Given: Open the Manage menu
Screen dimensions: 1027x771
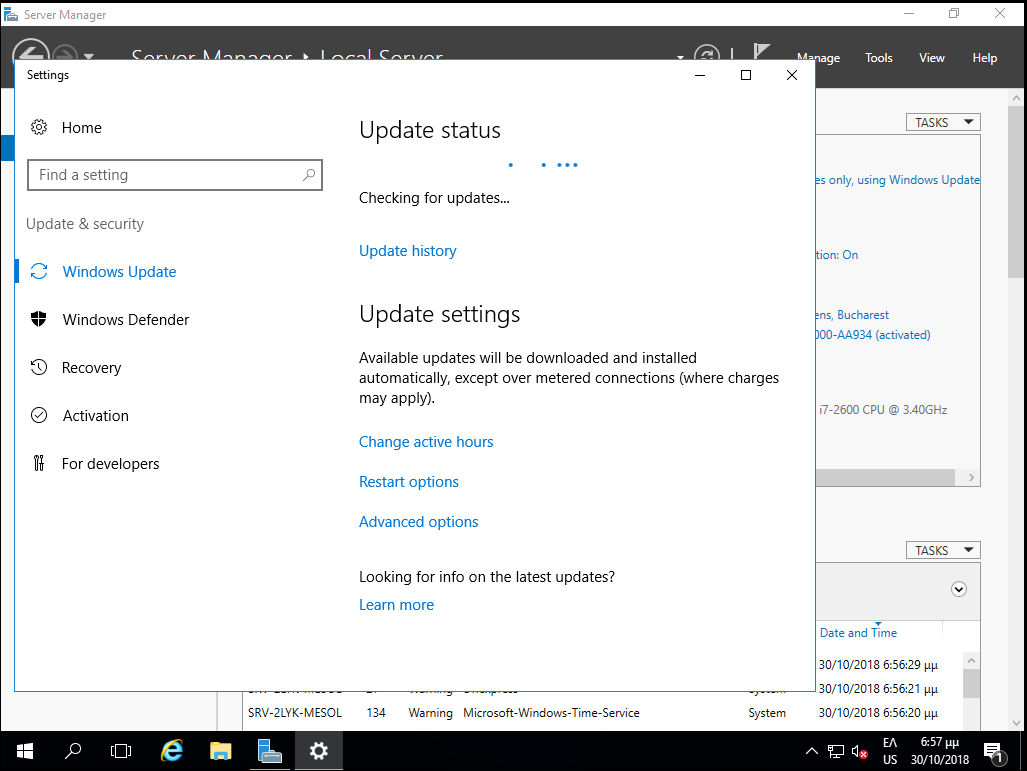Looking at the screenshot, I should coord(818,58).
